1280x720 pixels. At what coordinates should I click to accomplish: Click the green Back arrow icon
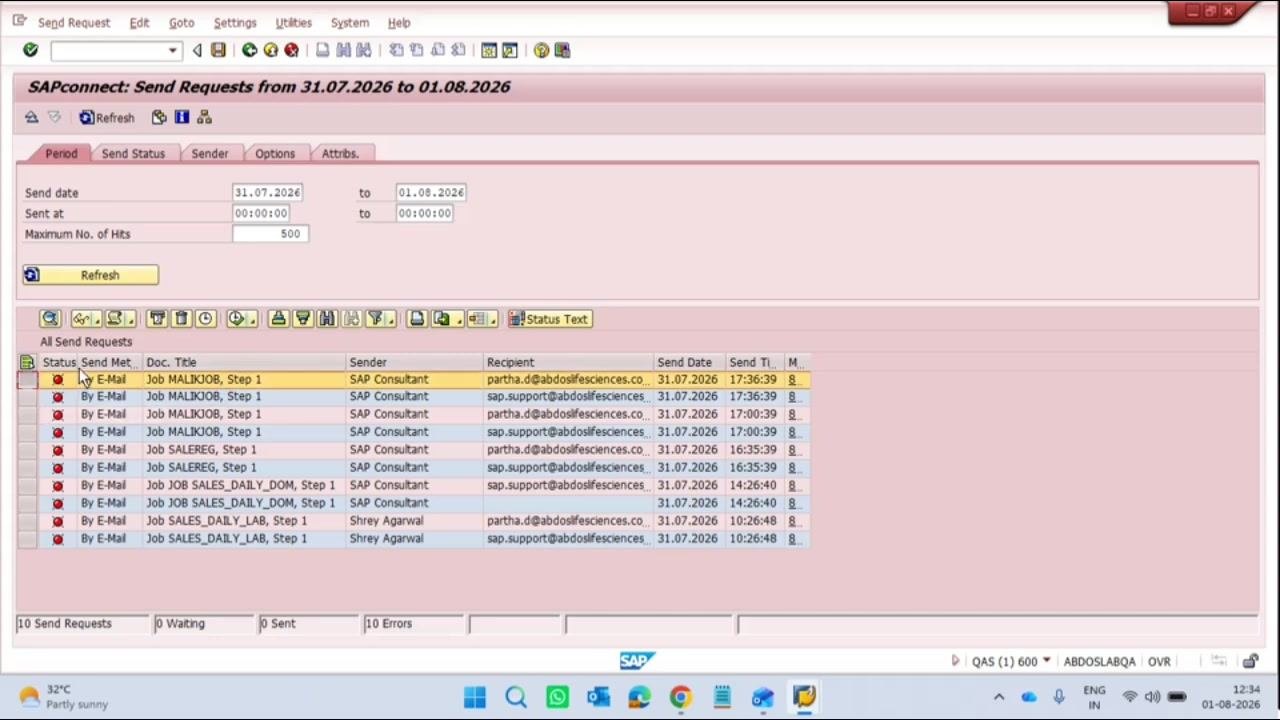coord(249,50)
